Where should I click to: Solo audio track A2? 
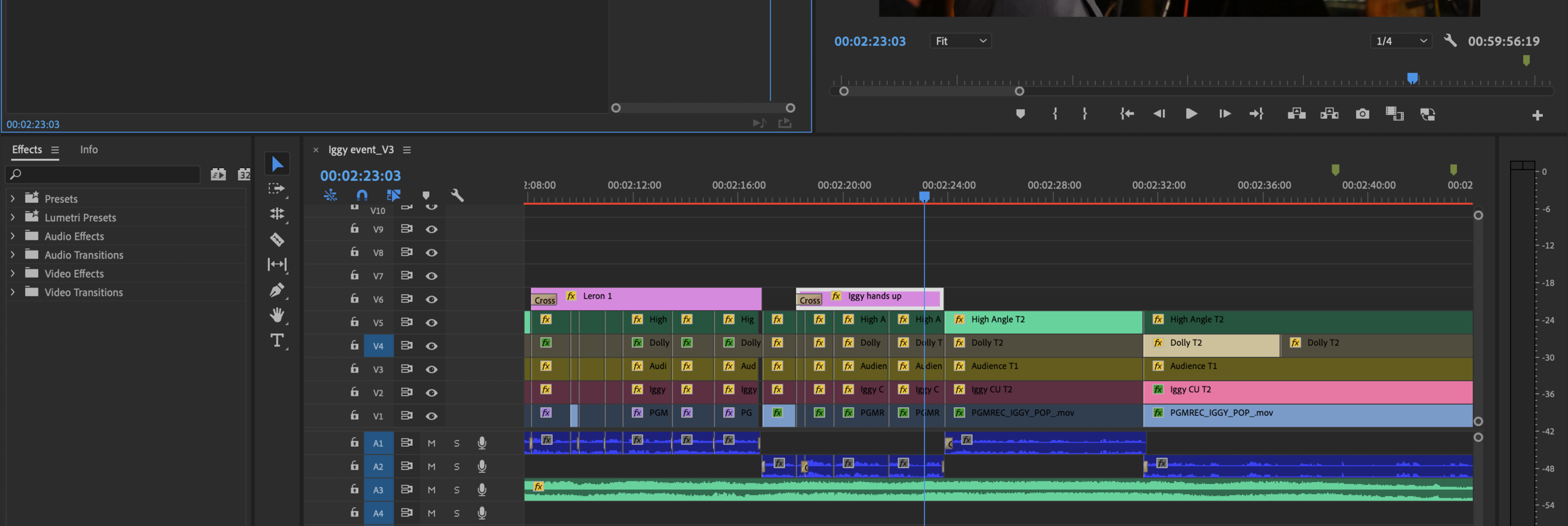[457, 466]
